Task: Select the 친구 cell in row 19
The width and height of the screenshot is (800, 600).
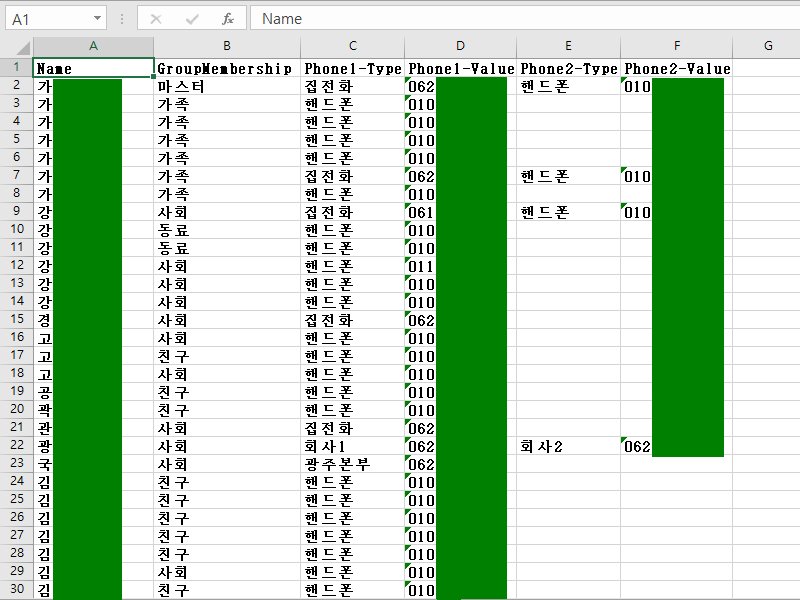Action: (227, 392)
